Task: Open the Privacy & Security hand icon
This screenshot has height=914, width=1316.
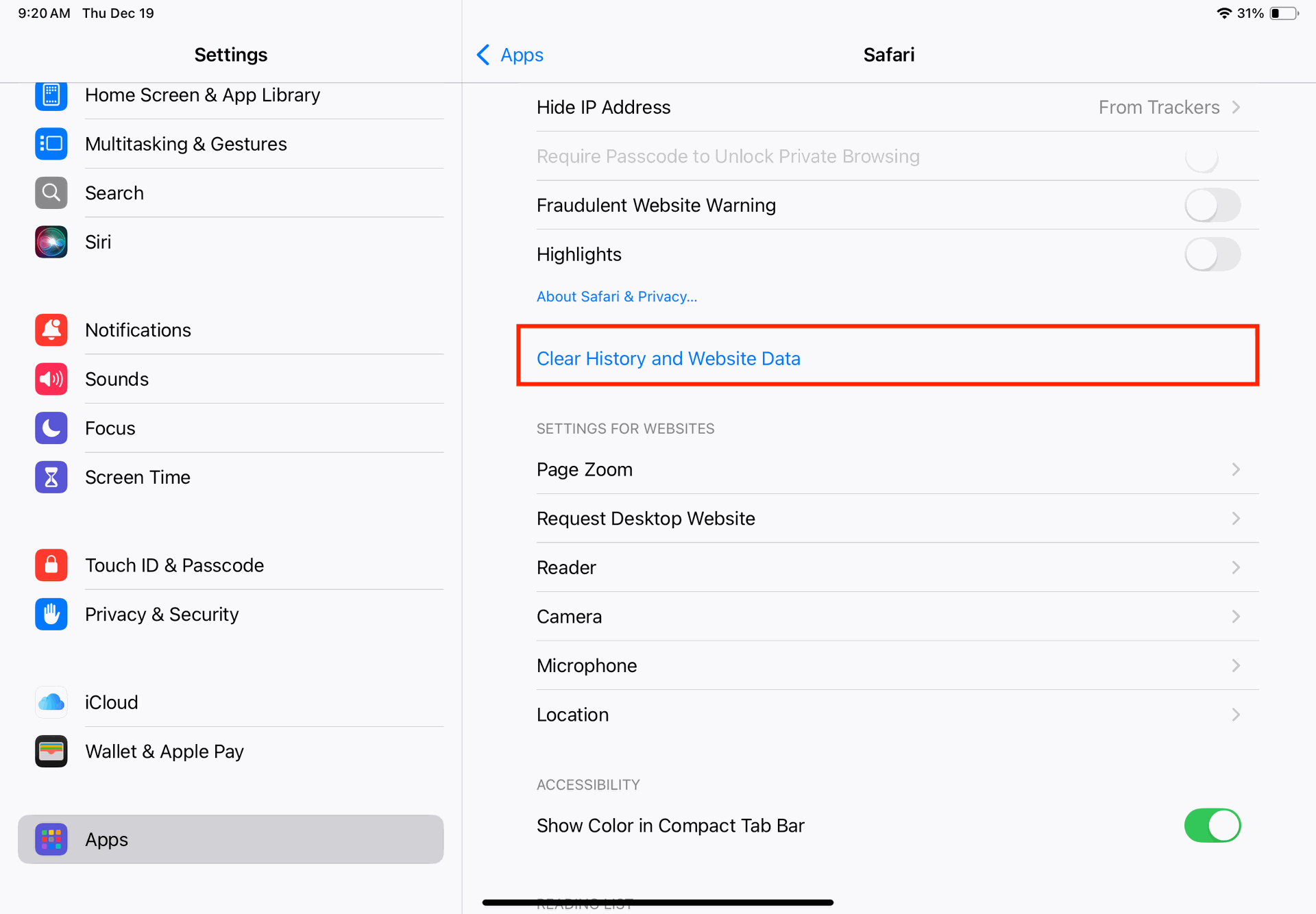Action: coord(51,614)
